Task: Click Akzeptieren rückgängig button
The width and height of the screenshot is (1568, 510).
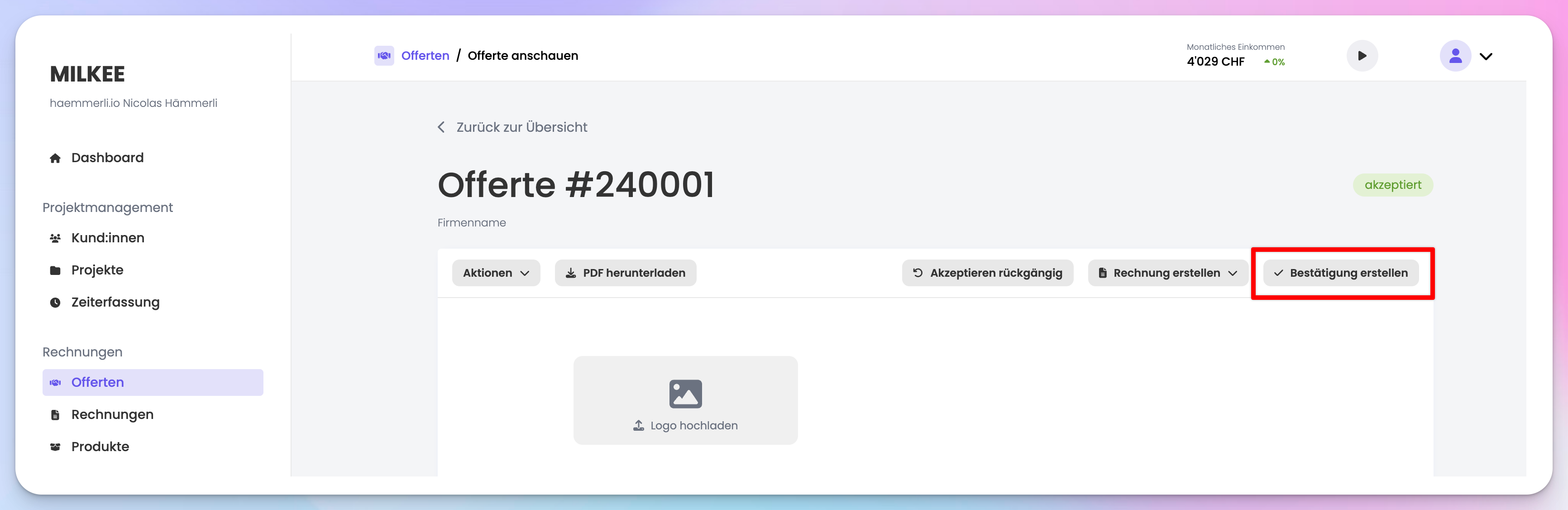Action: point(987,273)
